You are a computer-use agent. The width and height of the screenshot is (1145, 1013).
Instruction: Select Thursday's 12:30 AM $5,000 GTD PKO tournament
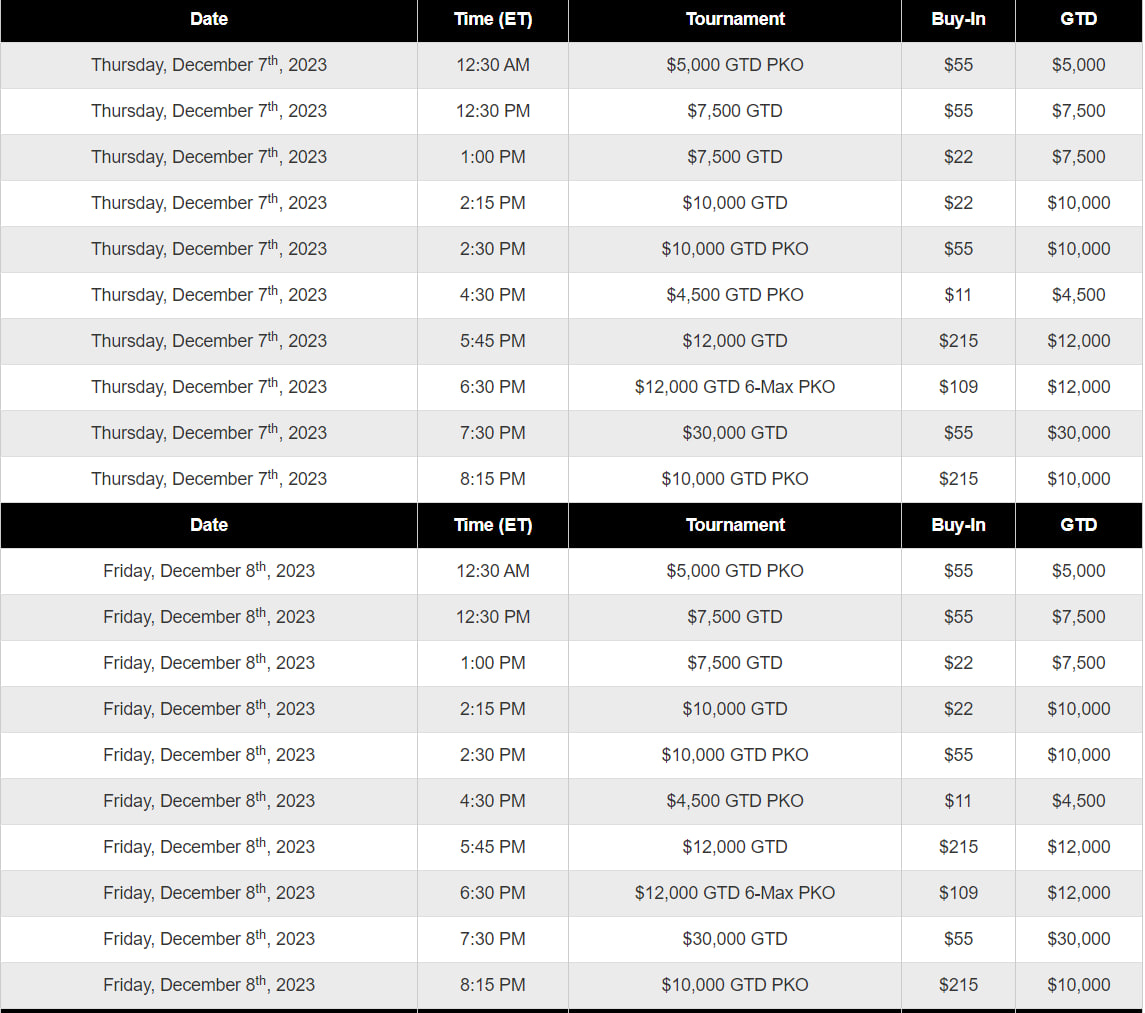pyautogui.click(x=735, y=65)
